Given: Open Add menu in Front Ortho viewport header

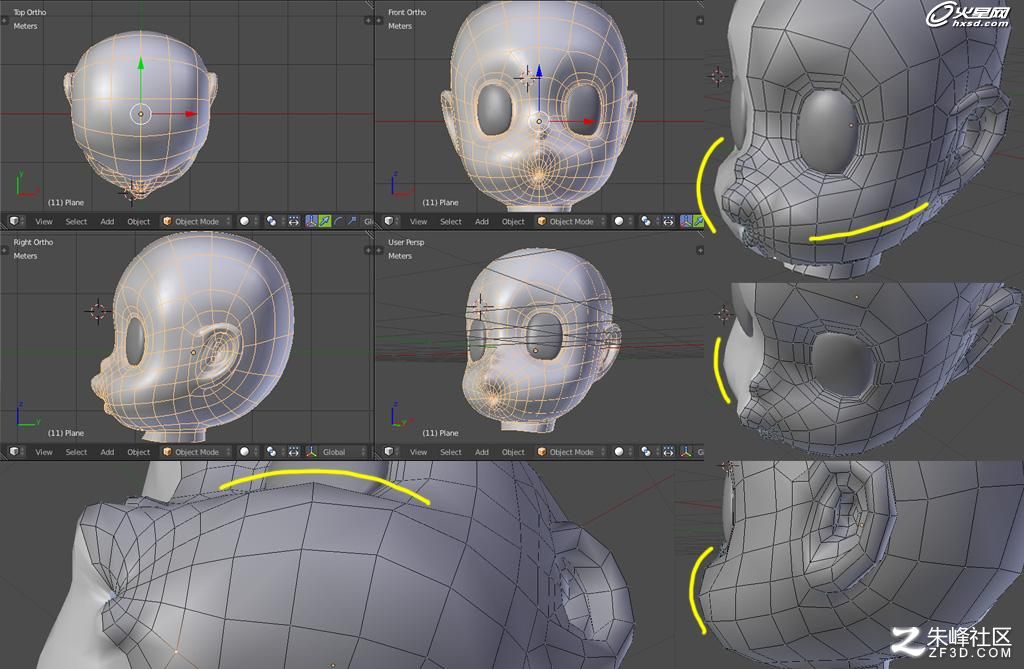Looking at the screenshot, I should [x=482, y=221].
